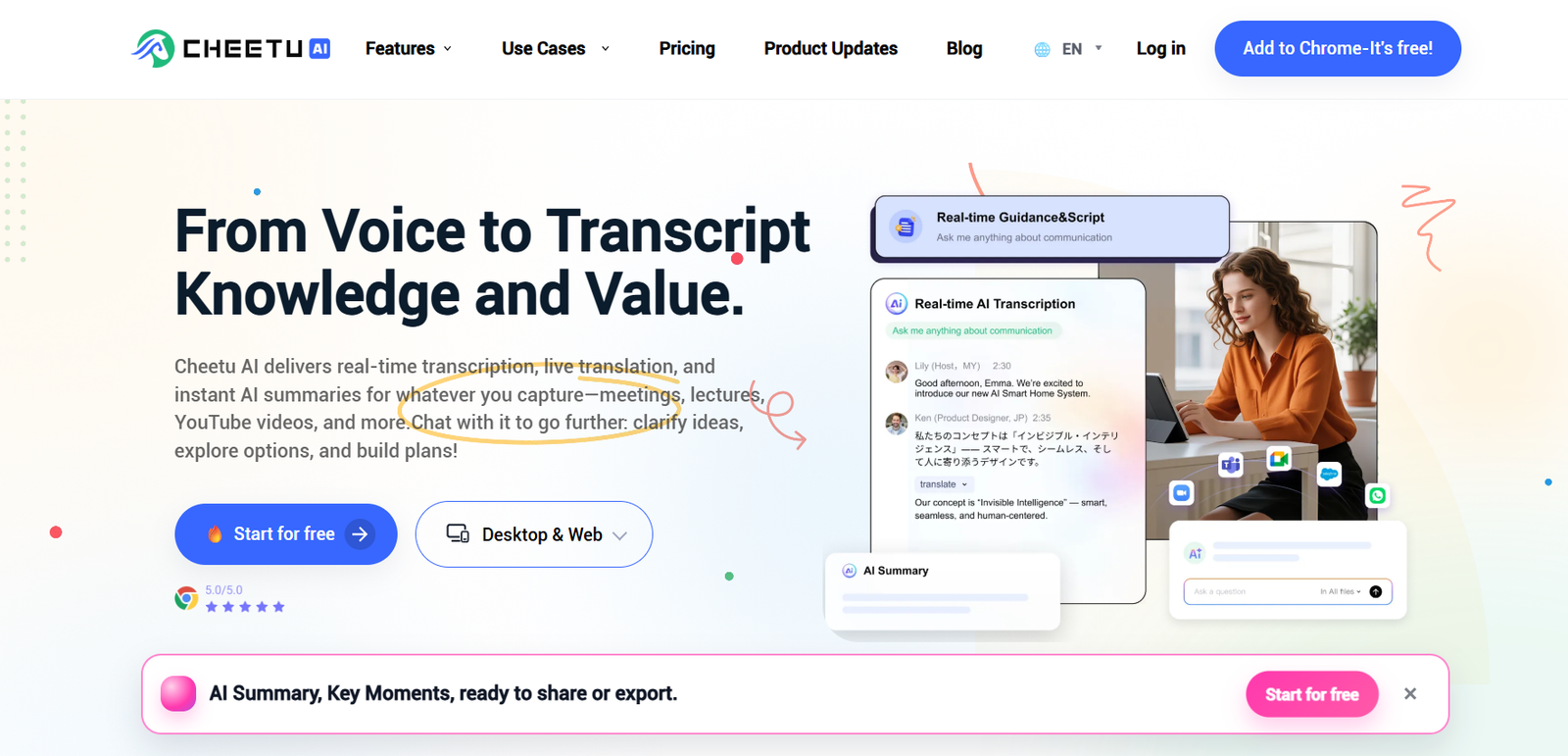Click the globe language icon

(1042, 49)
